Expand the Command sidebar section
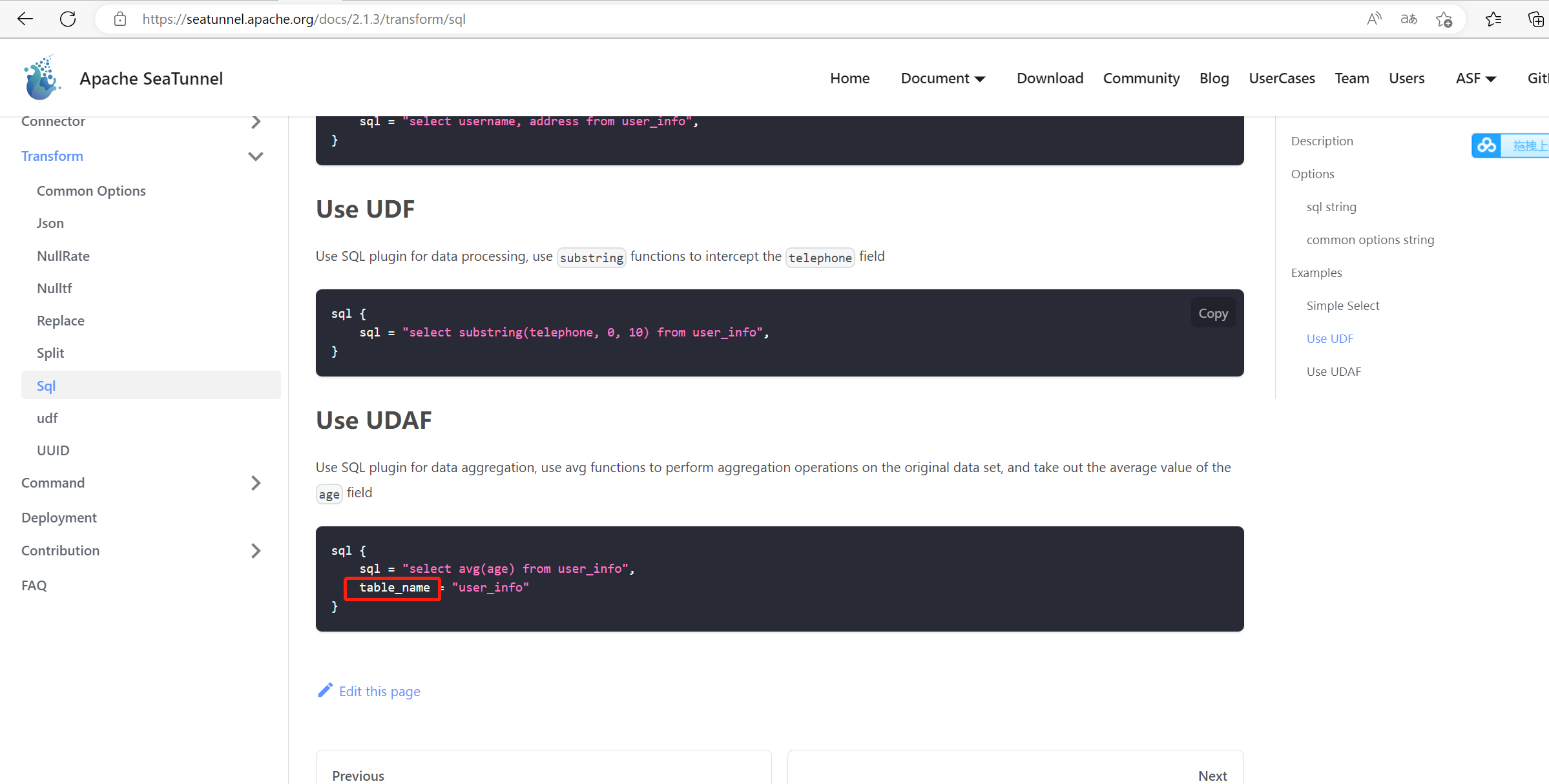The width and height of the screenshot is (1549, 784). [256, 483]
